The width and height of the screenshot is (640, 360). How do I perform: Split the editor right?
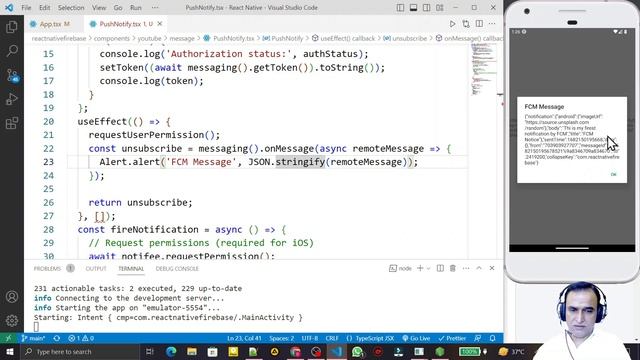click(479, 24)
